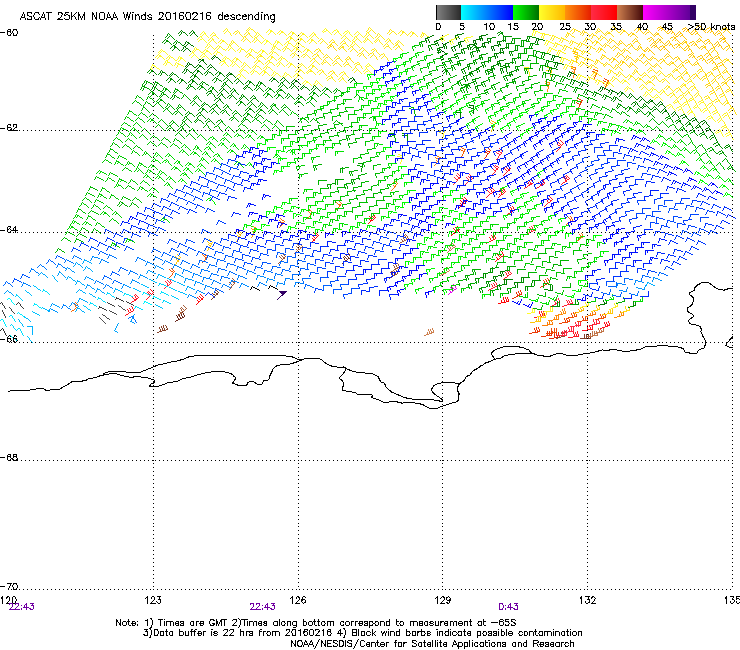Click the NOAA/NESDIS credit line
Screen dimensions: 740x650
pyautogui.click(x=432, y=644)
